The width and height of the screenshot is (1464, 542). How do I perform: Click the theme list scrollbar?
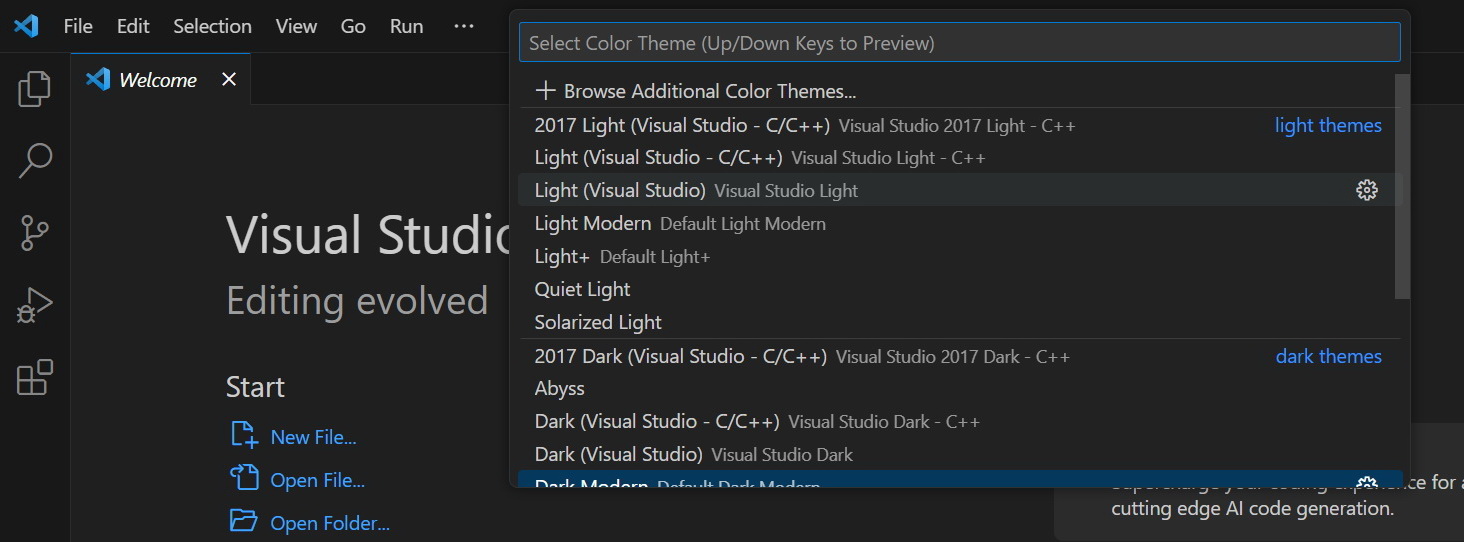1402,186
